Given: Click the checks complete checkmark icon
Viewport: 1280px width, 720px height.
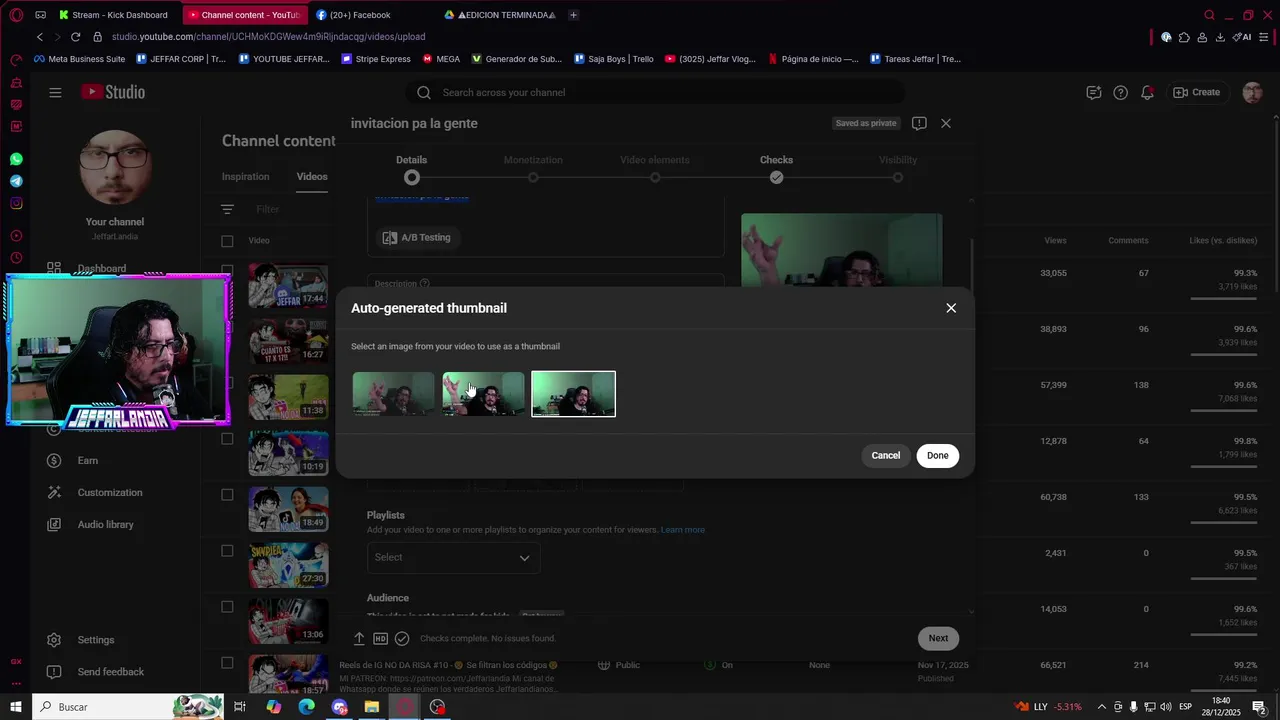Looking at the screenshot, I should click(402, 638).
